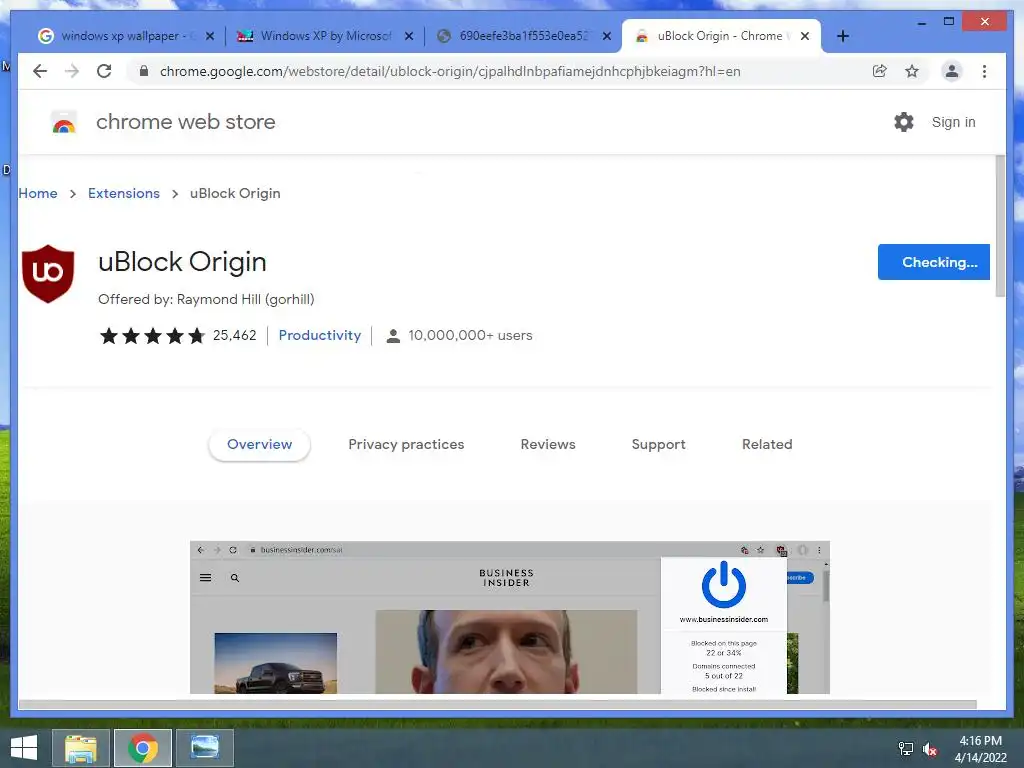Open the picture viewer taskbar icon
1024x768 pixels.
204,748
